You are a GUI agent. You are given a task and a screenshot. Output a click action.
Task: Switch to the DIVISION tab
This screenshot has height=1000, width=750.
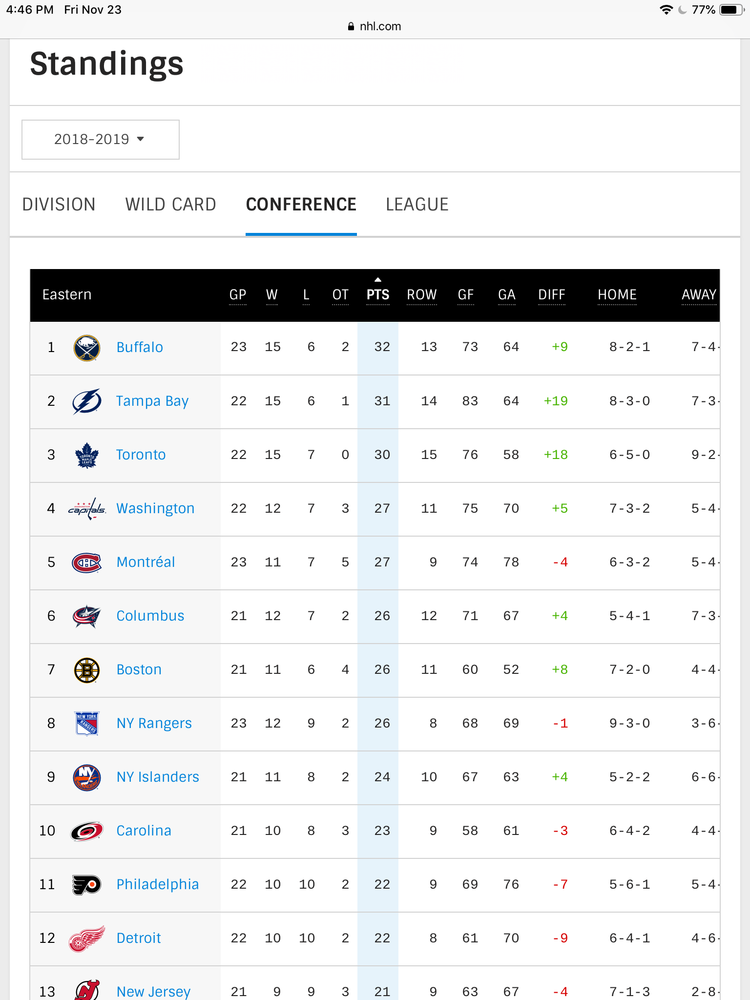[59, 204]
